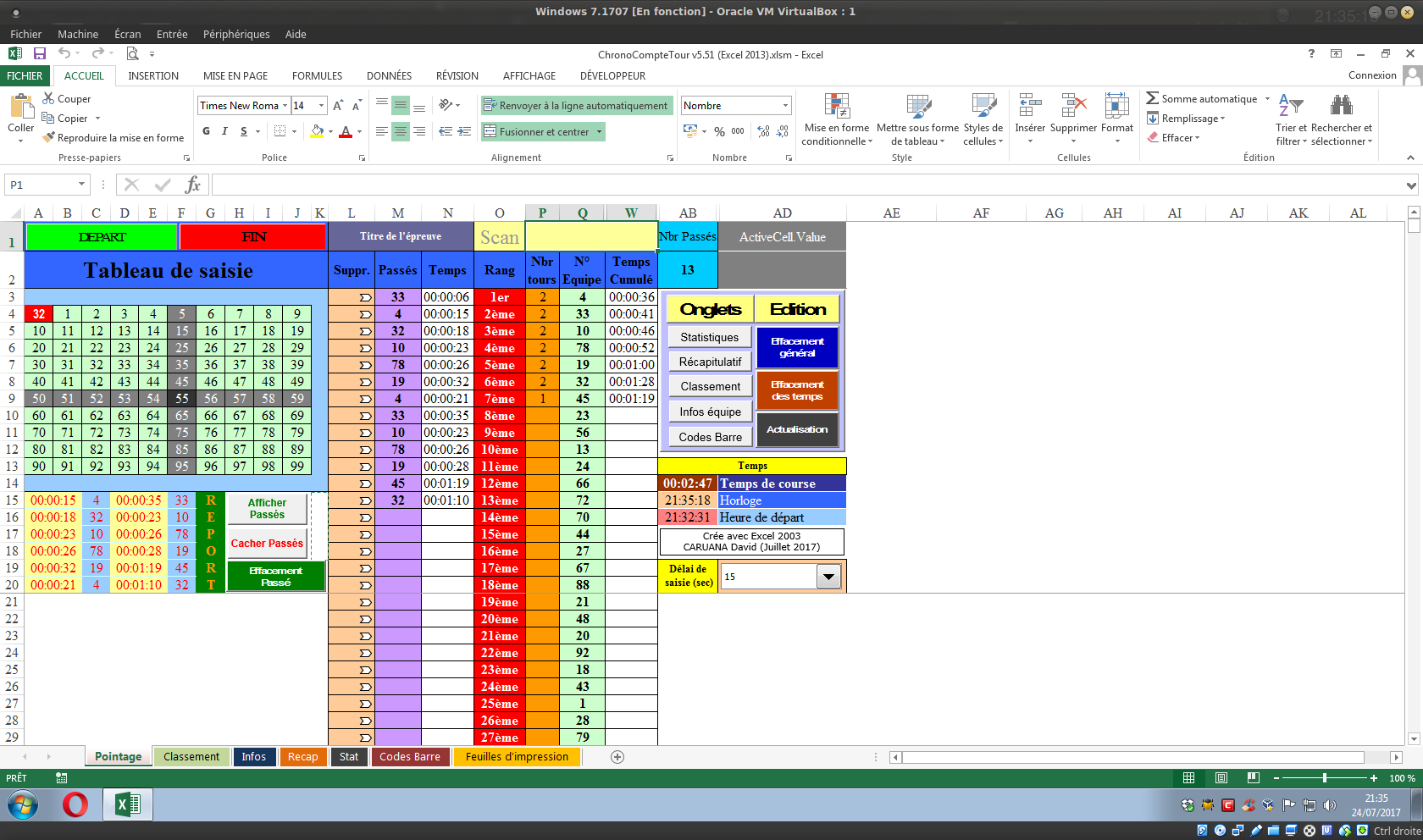Click the Bold formatting icon
Viewport: 1423px width, 840px height.
(x=206, y=131)
